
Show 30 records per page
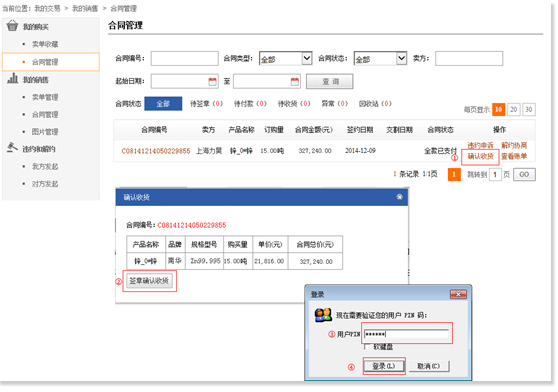pos(529,110)
